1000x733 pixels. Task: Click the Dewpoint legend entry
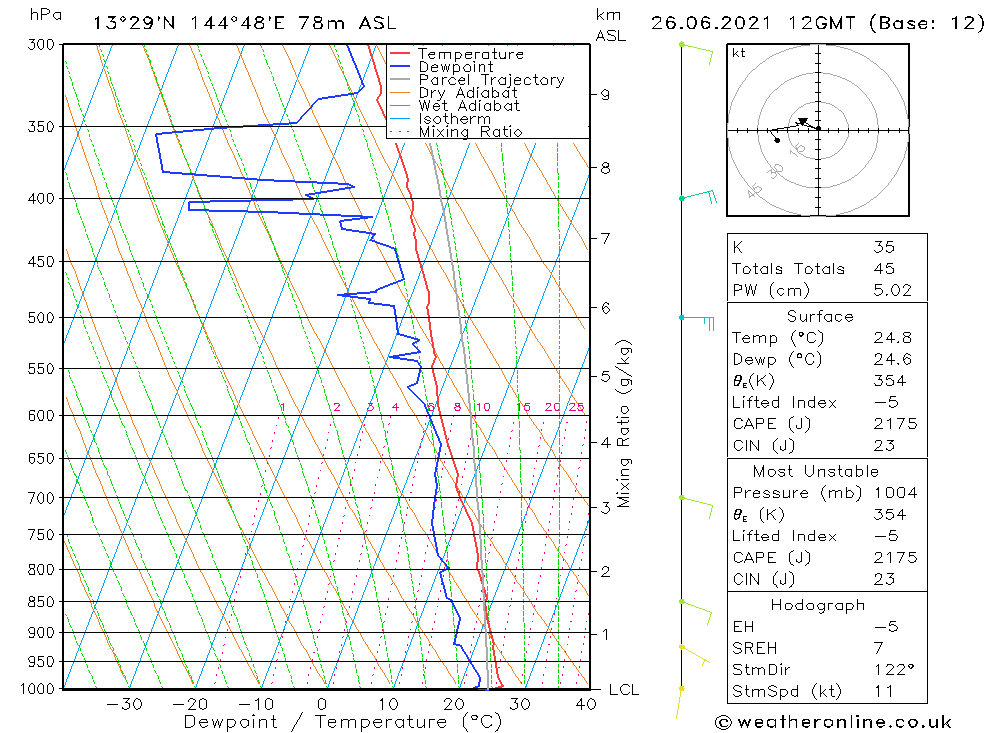pos(456,67)
